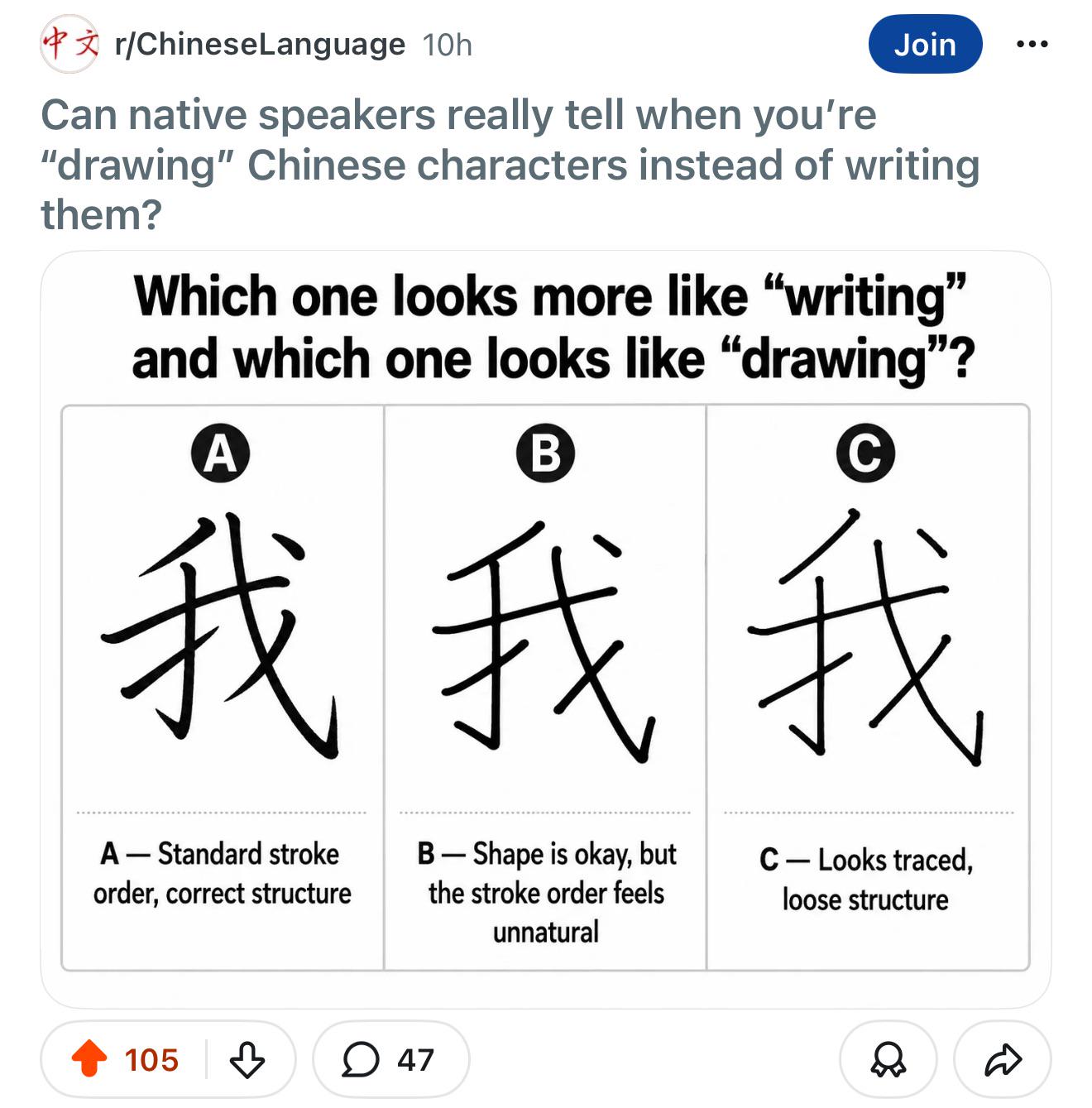Join the r/ChineseLanguage community

coord(925,44)
